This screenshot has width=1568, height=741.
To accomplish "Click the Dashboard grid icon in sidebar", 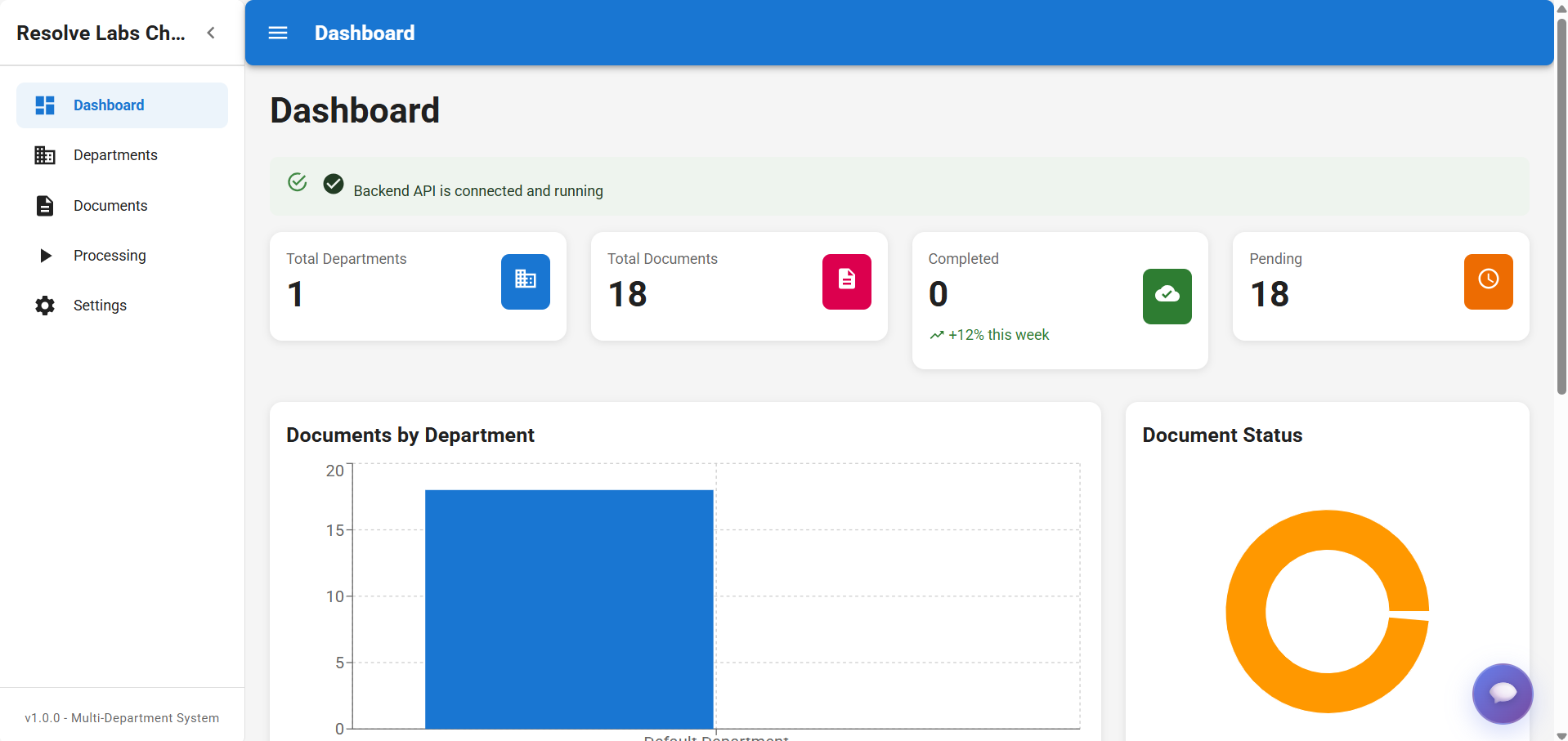I will pyautogui.click(x=45, y=105).
